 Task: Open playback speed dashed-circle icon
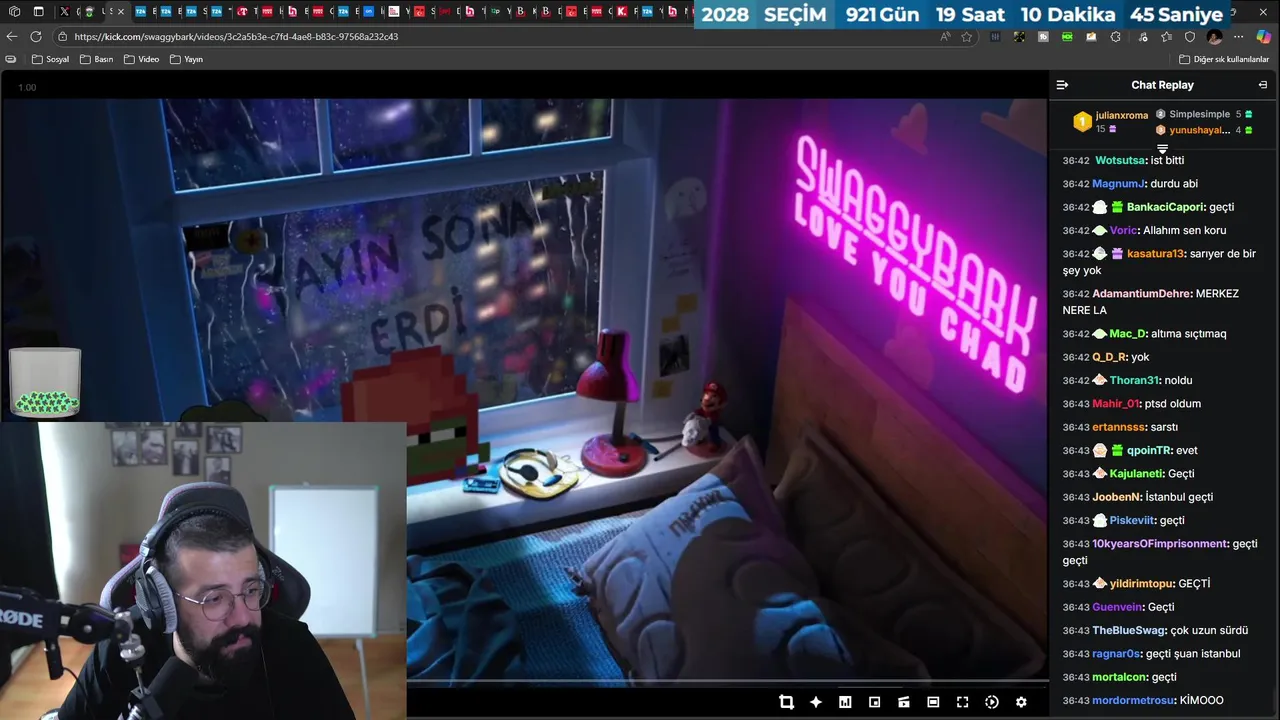992,702
